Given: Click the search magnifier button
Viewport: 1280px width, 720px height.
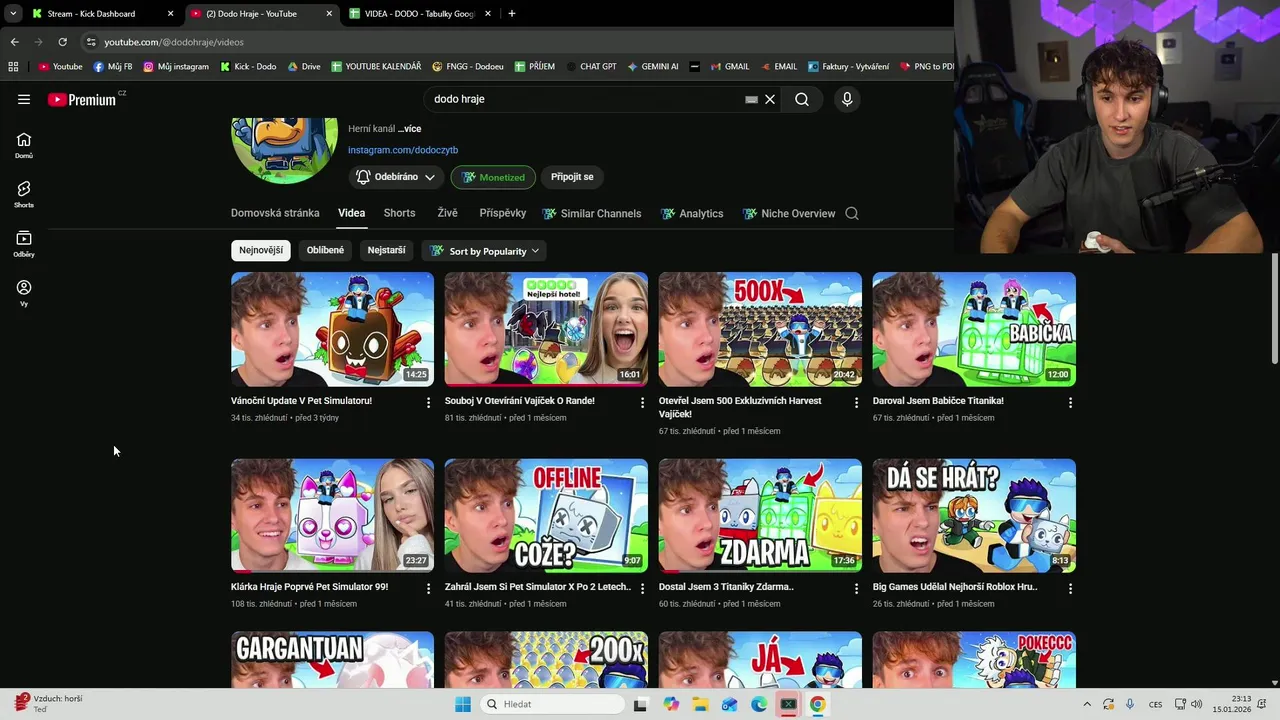Looking at the screenshot, I should [x=802, y=99].
